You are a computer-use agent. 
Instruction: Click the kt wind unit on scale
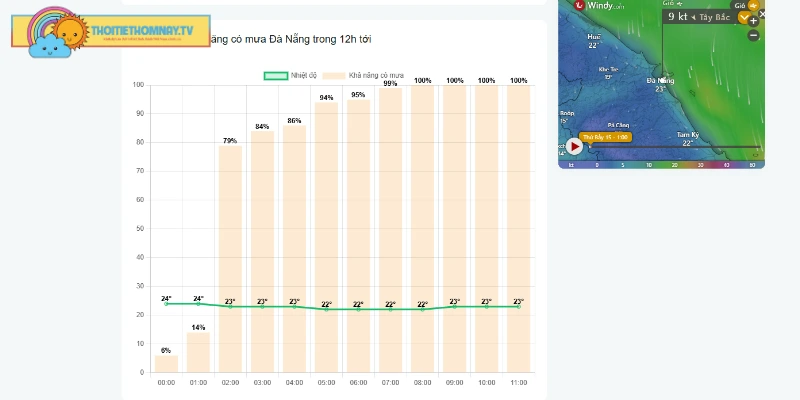(x=571, y=165)
